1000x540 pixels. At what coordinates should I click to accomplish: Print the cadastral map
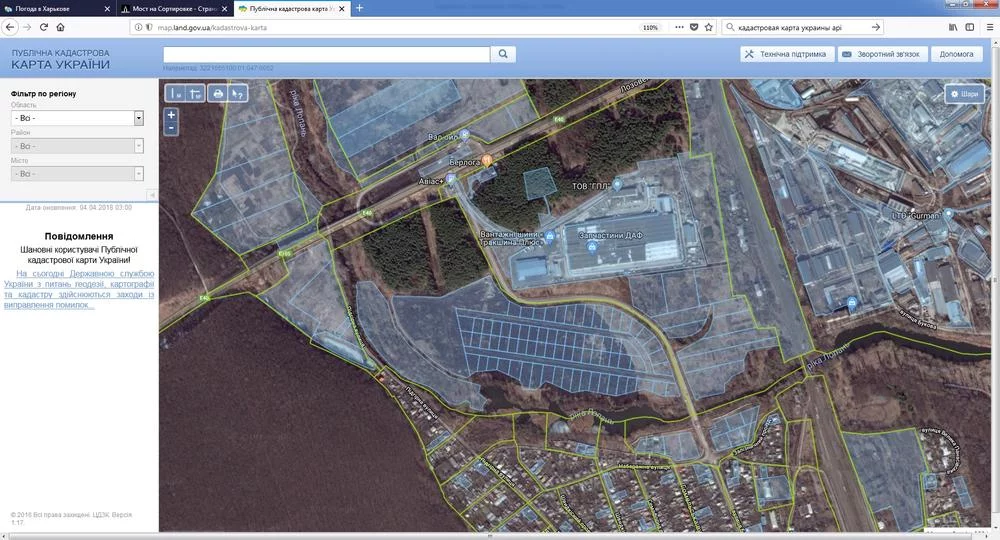pos(218,94)
